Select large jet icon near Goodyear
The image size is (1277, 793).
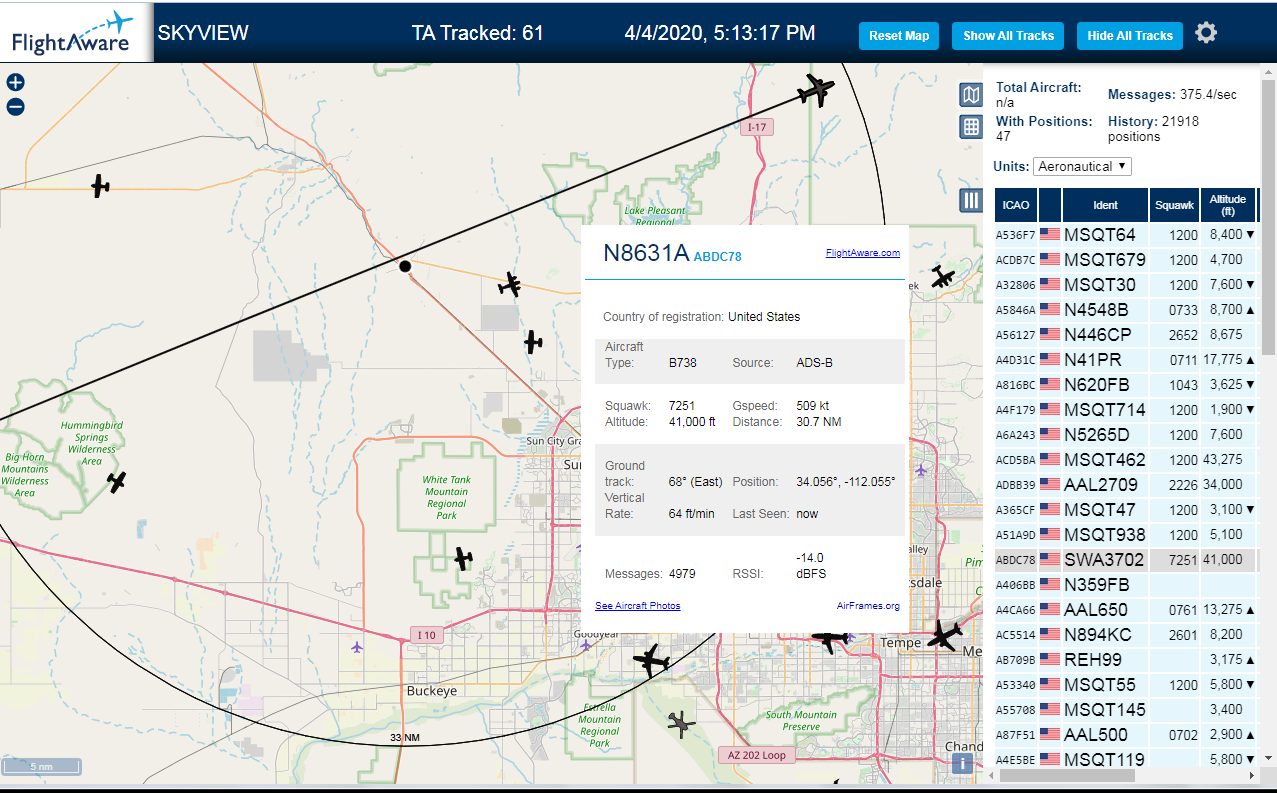[652, 661]
